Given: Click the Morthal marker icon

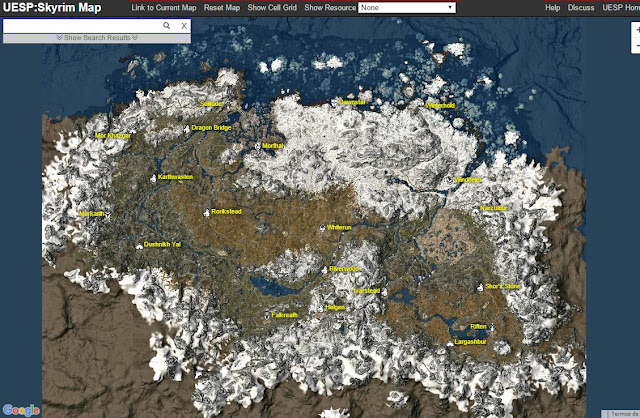Looking at the screenshot, I should (x=258, y=146).
